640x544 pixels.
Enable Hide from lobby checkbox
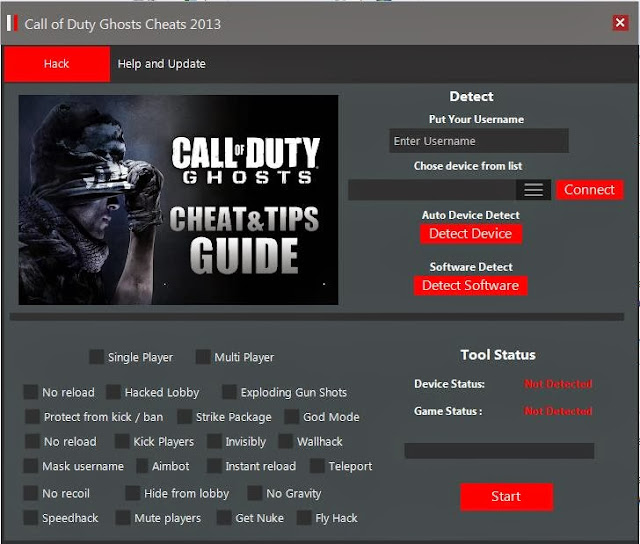tap(133, 493)
